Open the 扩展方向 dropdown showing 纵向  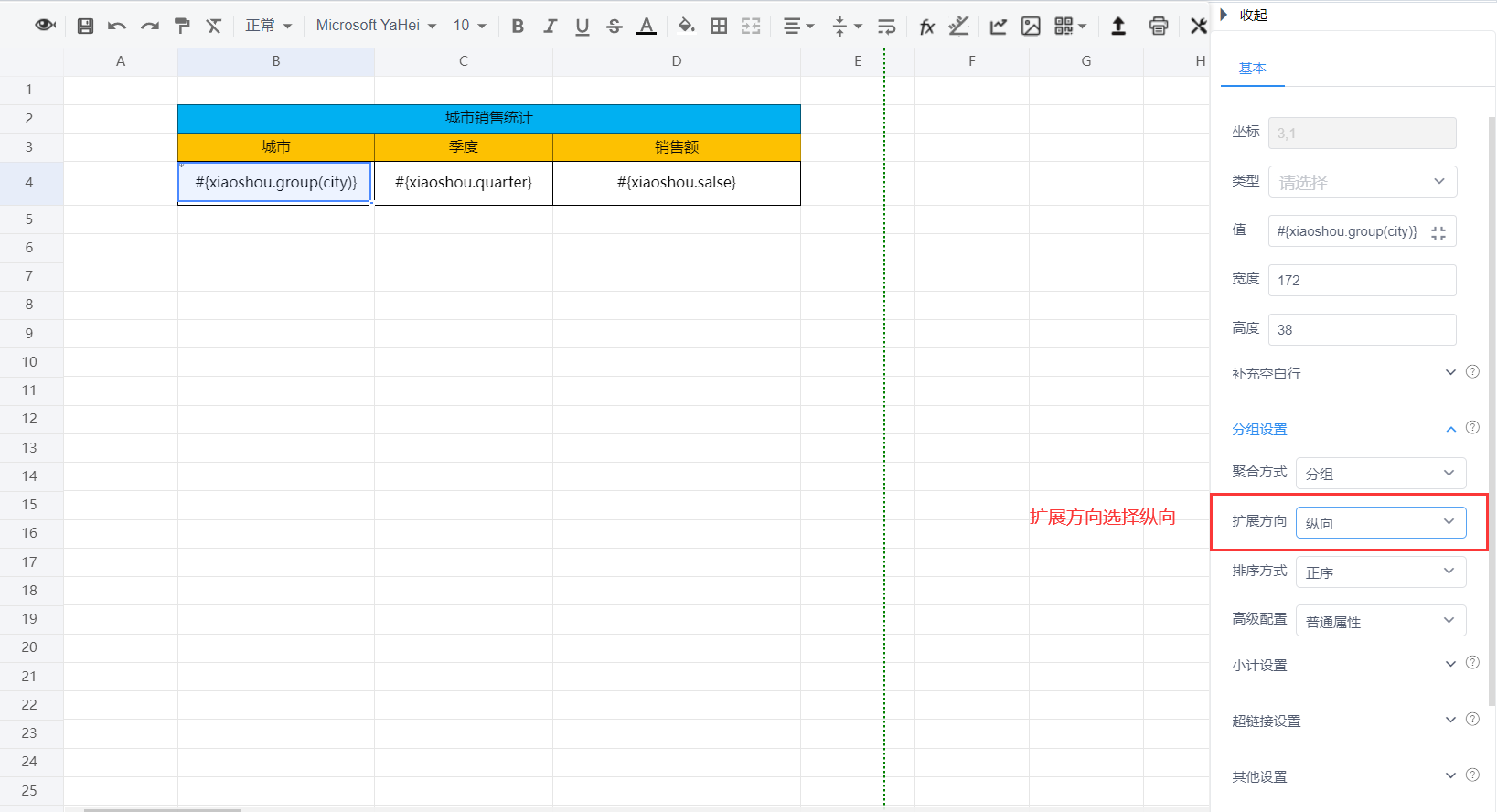click(x=1381, y=522)
